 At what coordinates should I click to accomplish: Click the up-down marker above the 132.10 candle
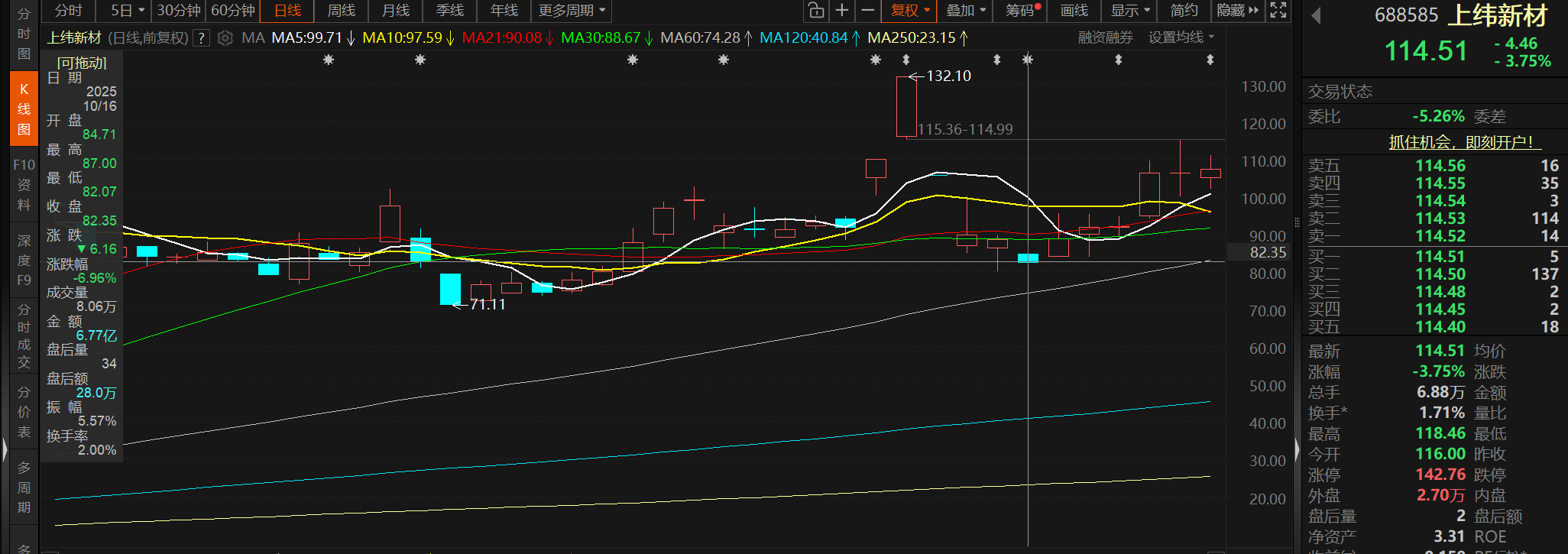tap(905, 60)
